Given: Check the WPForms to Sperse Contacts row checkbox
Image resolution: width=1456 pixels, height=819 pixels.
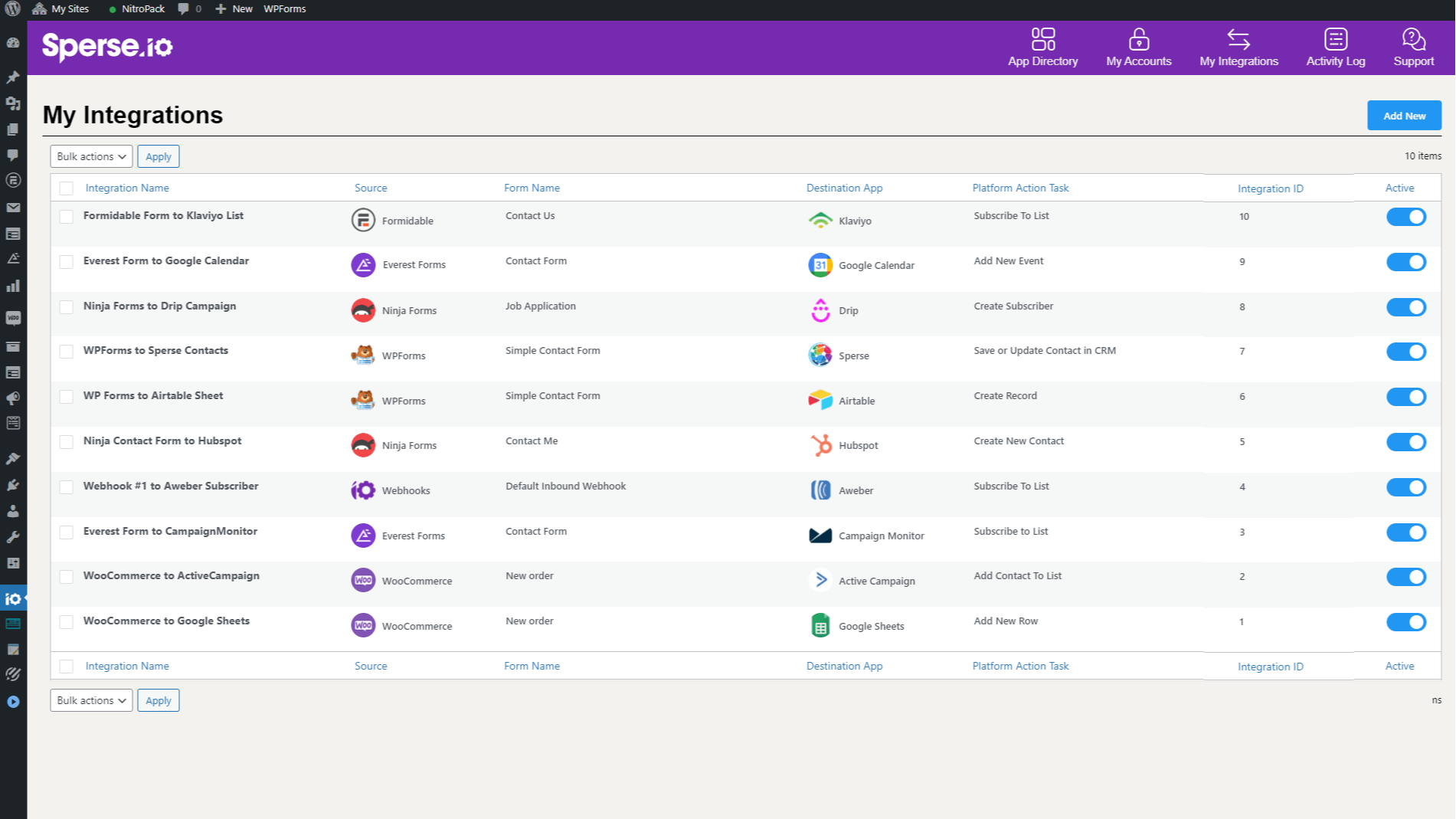Looking at the screenshot, I should pyautogui.click(x=66, y=351).
